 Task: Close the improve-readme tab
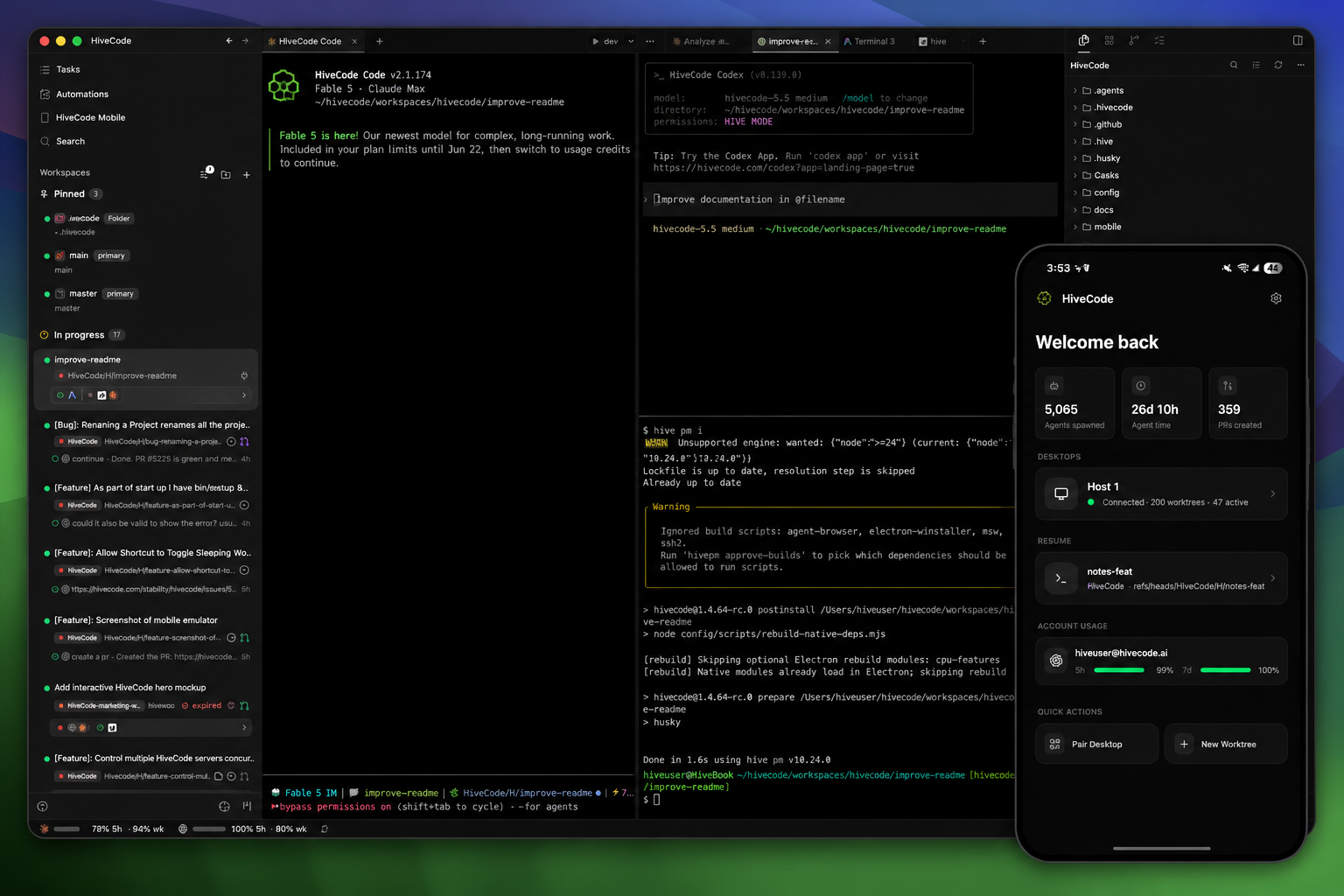coord(828,41)
